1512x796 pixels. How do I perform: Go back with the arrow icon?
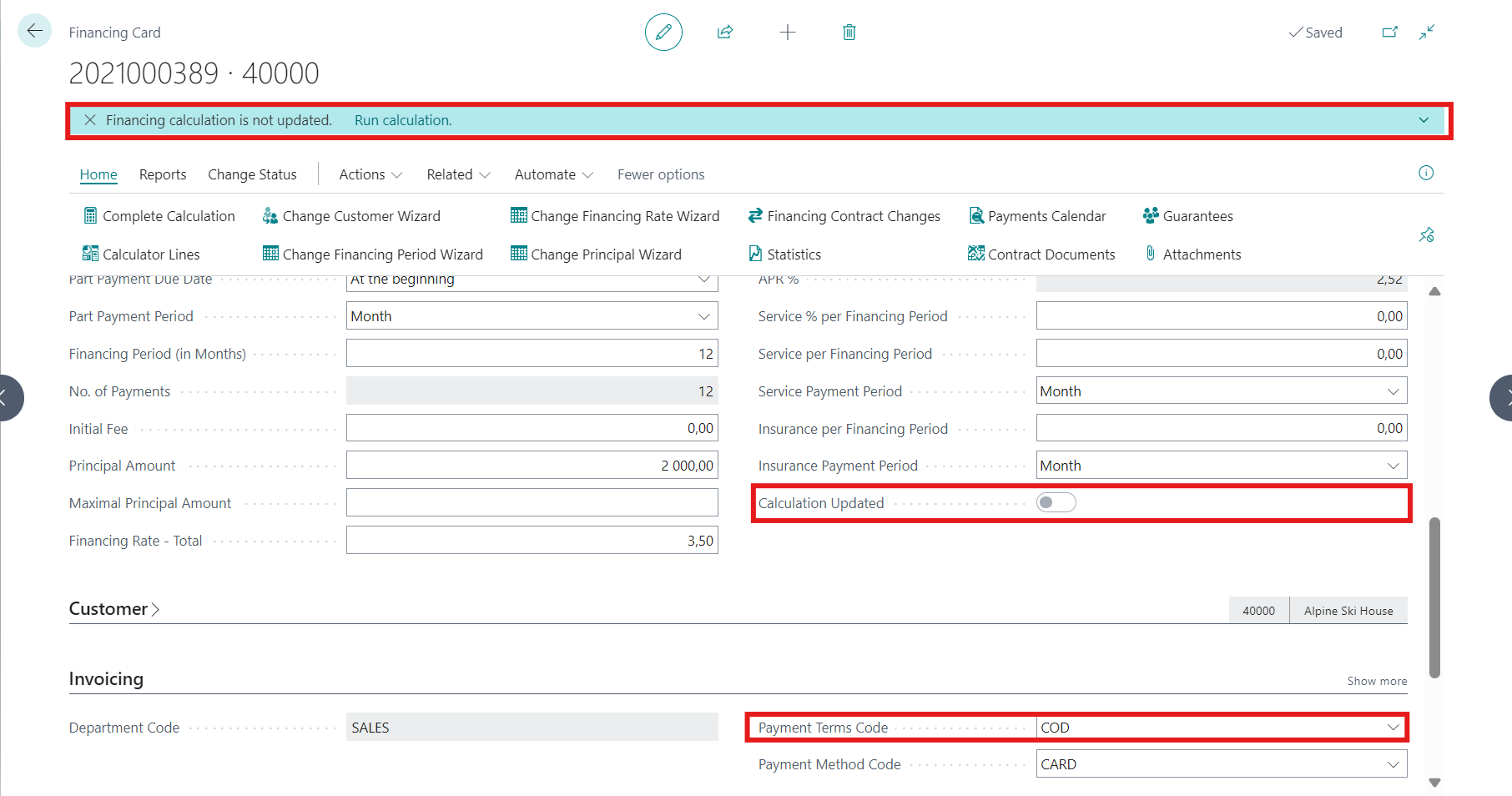(34, 31)
